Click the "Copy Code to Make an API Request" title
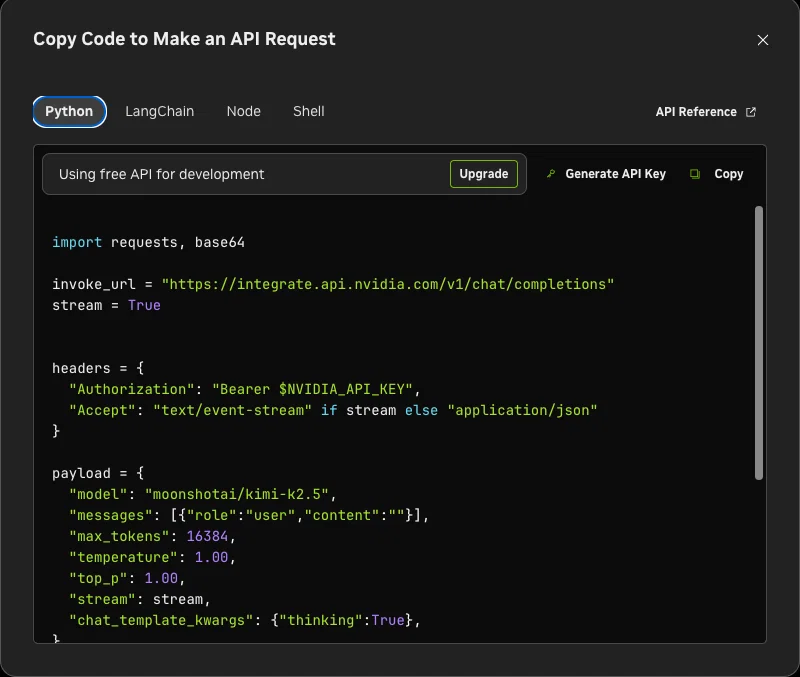The height and width of the screenshot is (677, 800). (184, 39)
